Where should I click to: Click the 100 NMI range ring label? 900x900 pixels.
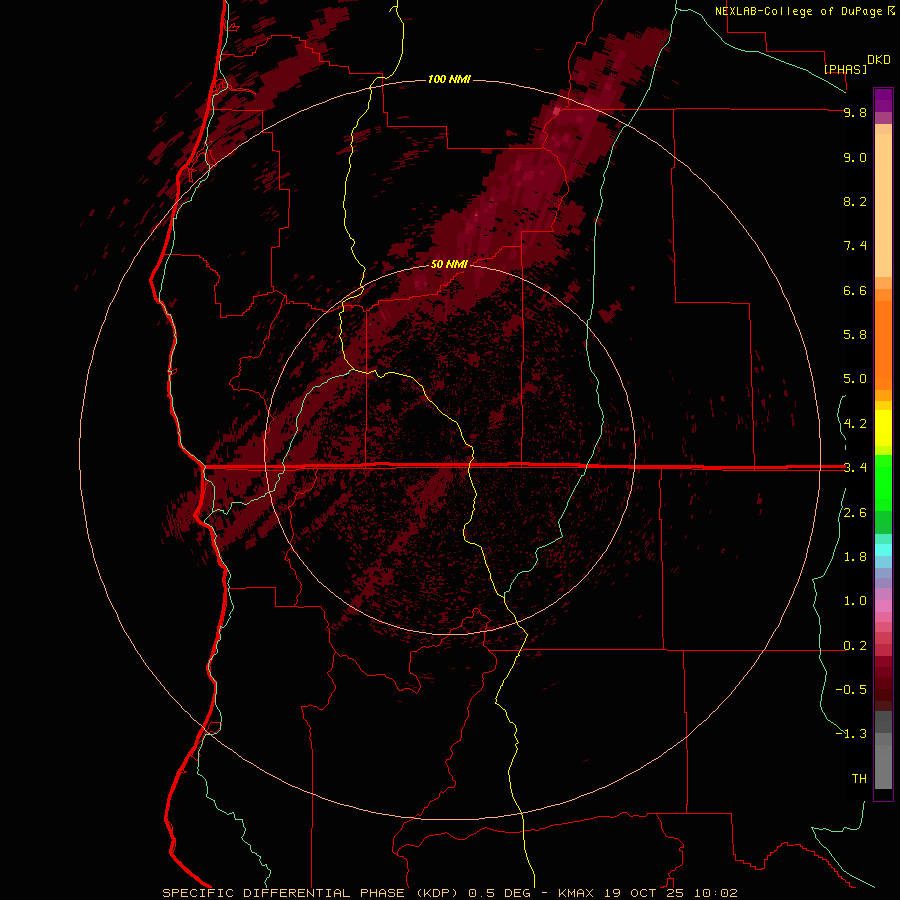coord(449,79)
